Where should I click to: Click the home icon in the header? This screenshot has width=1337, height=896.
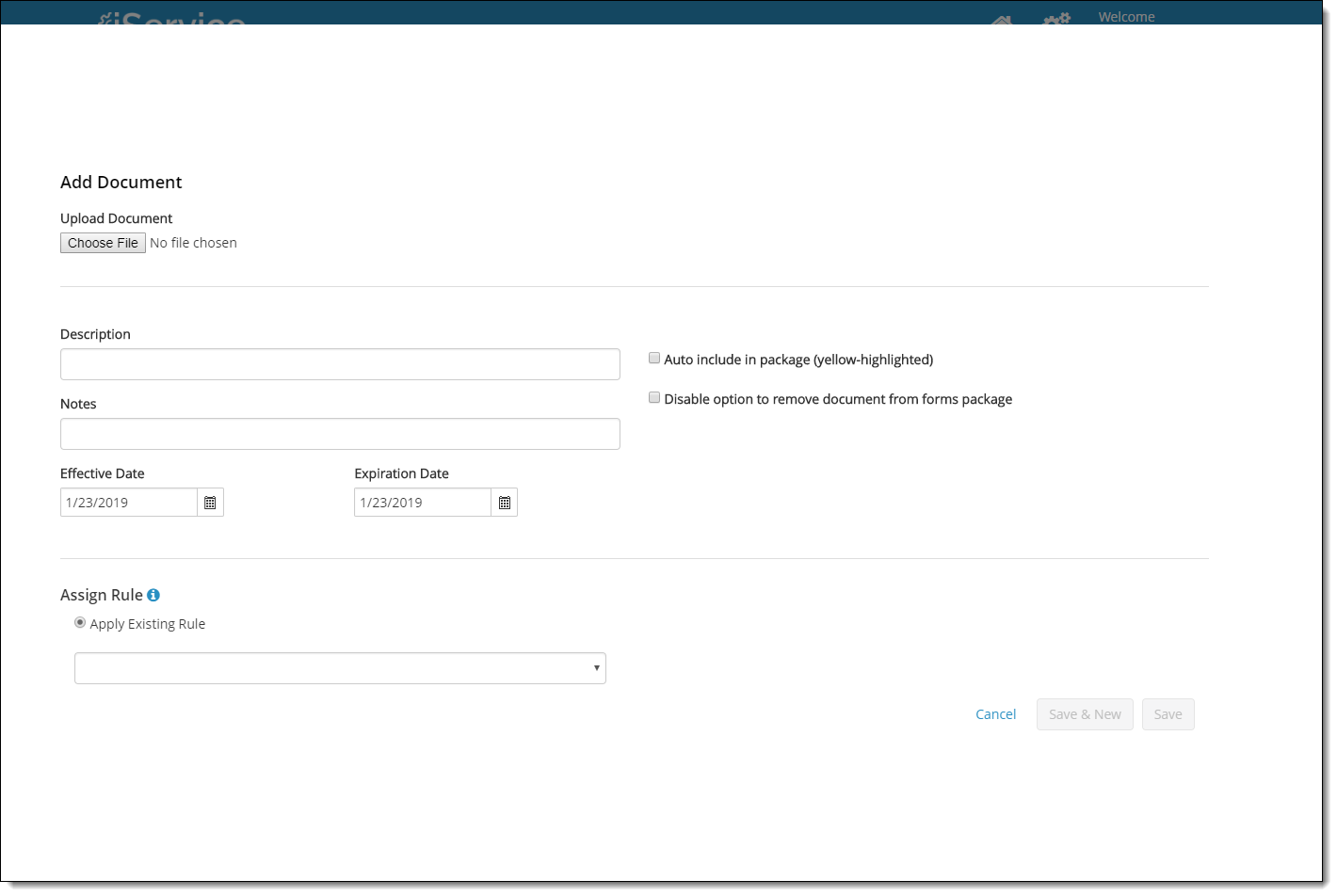(1001, 19)
